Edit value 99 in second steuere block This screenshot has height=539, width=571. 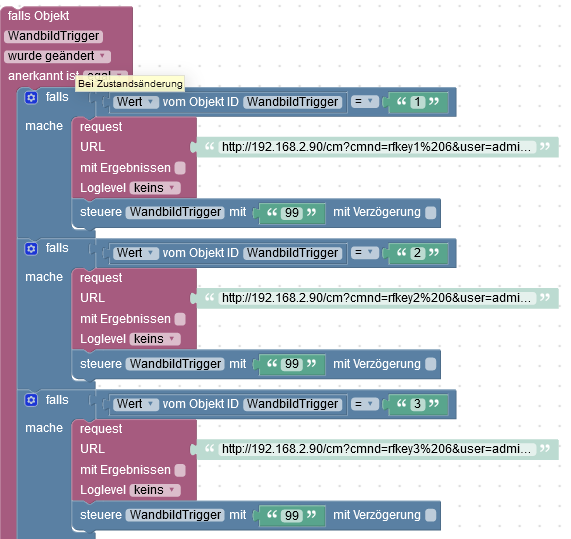(292, 364)
